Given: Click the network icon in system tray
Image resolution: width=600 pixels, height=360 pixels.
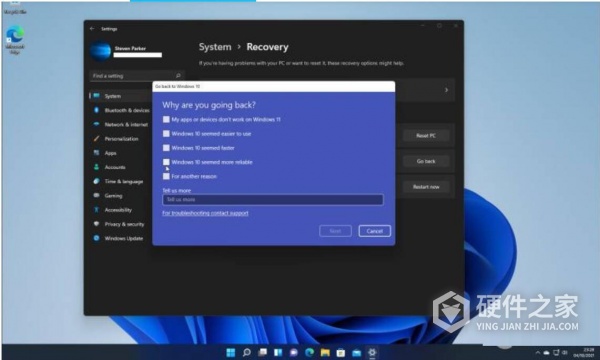Looking at the screenshot, I should 556,353.
